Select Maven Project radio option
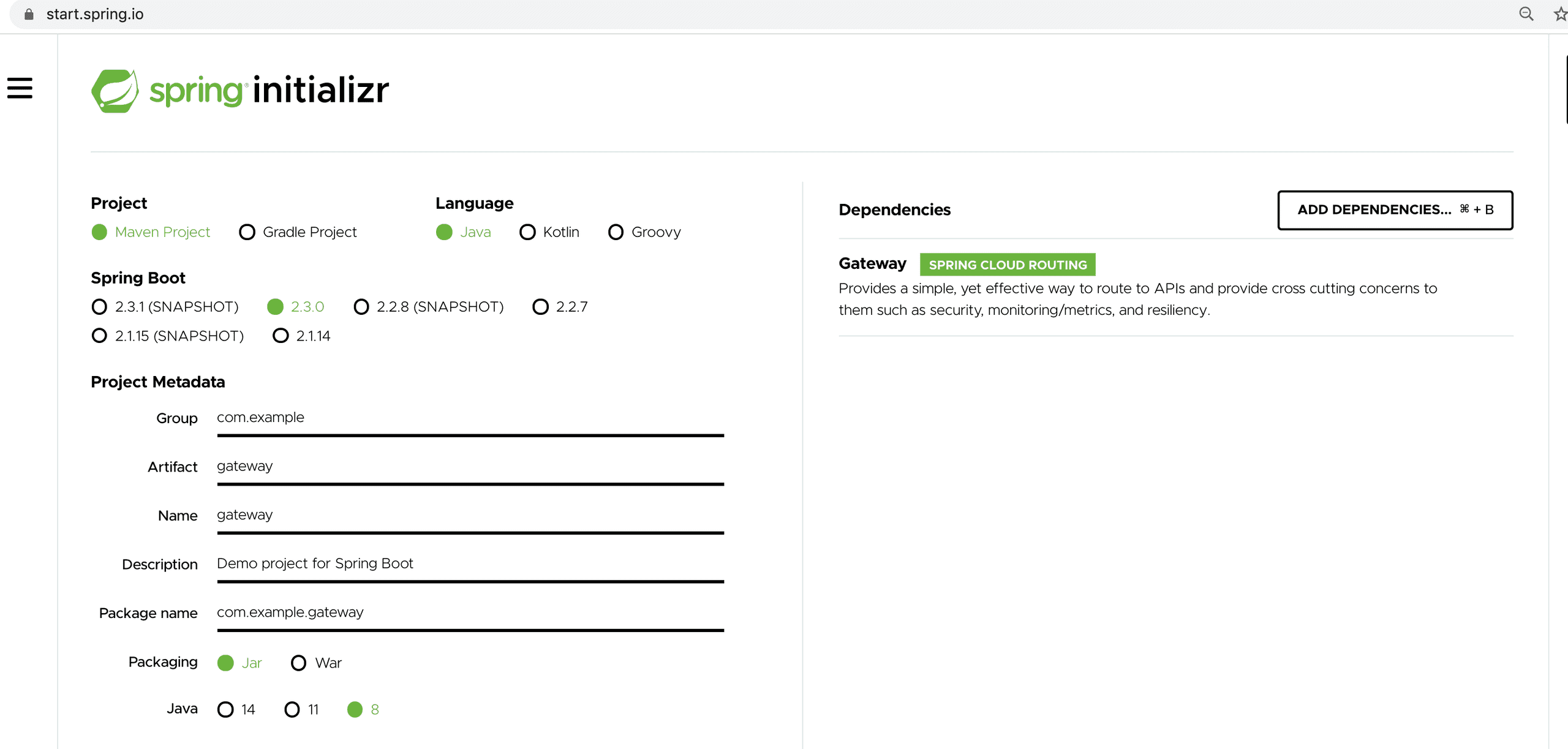The width and height of the screenshot is (1568, 749). tap(151, 232)
